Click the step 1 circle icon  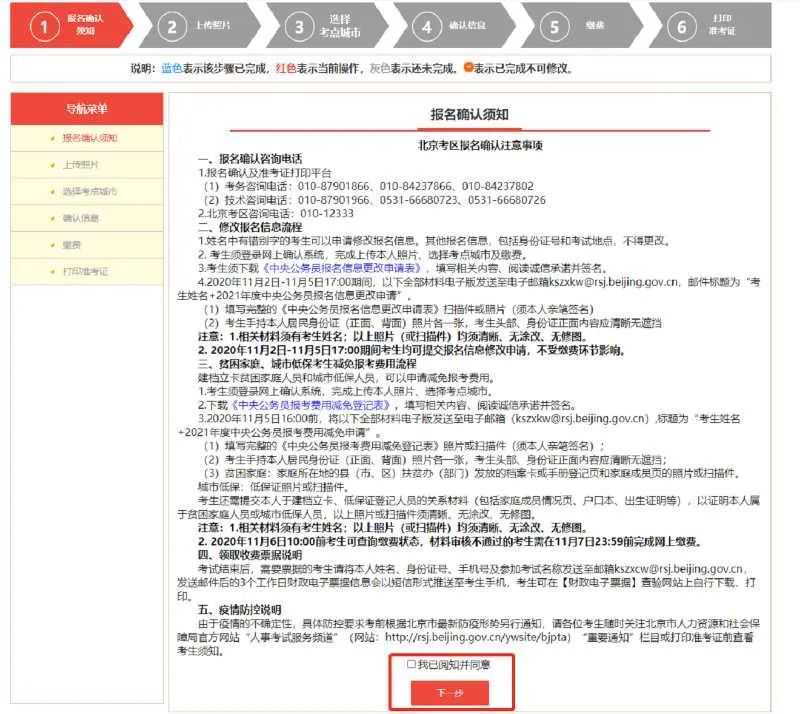coord(43,27)
